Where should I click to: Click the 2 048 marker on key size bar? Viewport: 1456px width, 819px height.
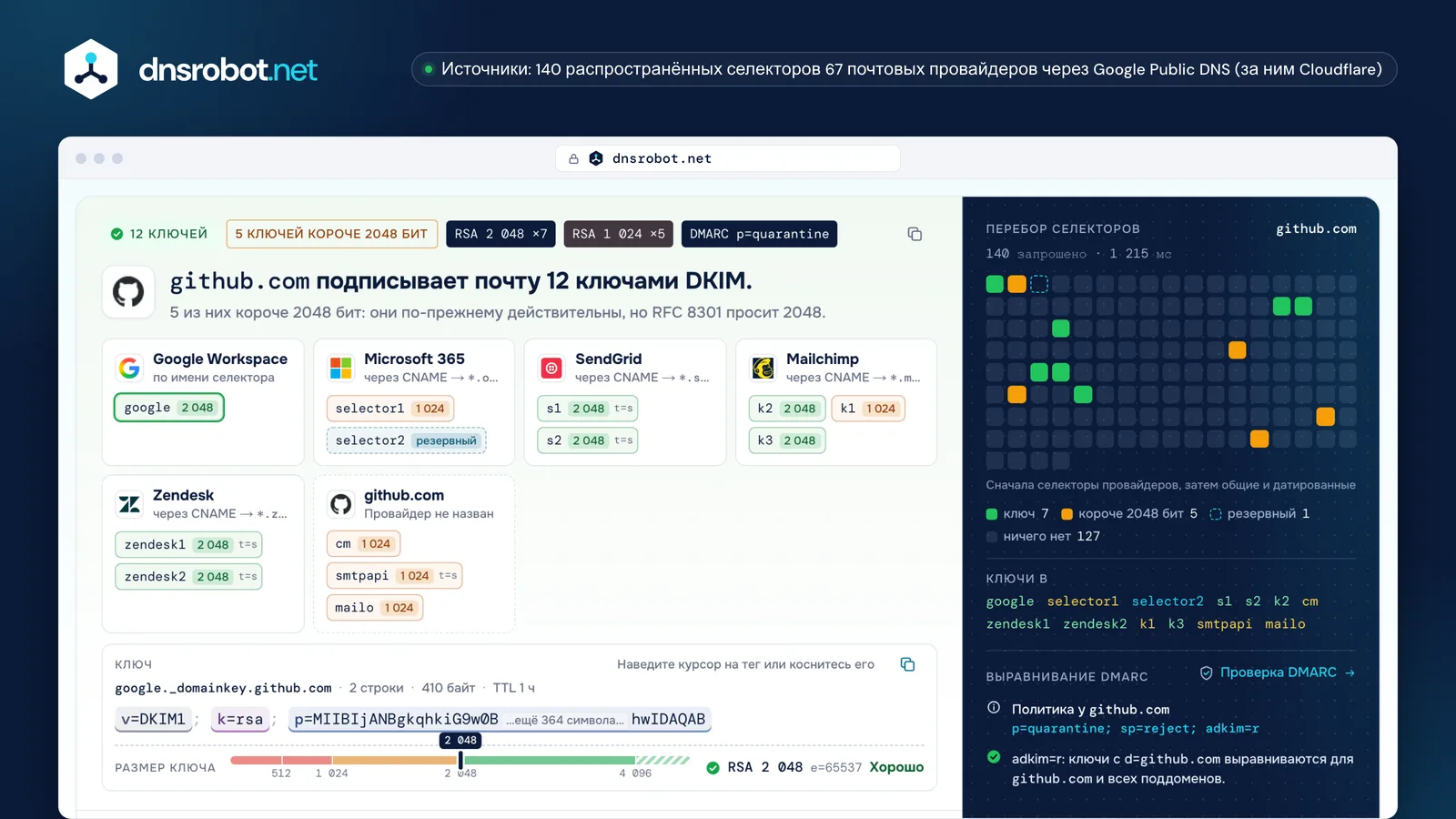460,741
